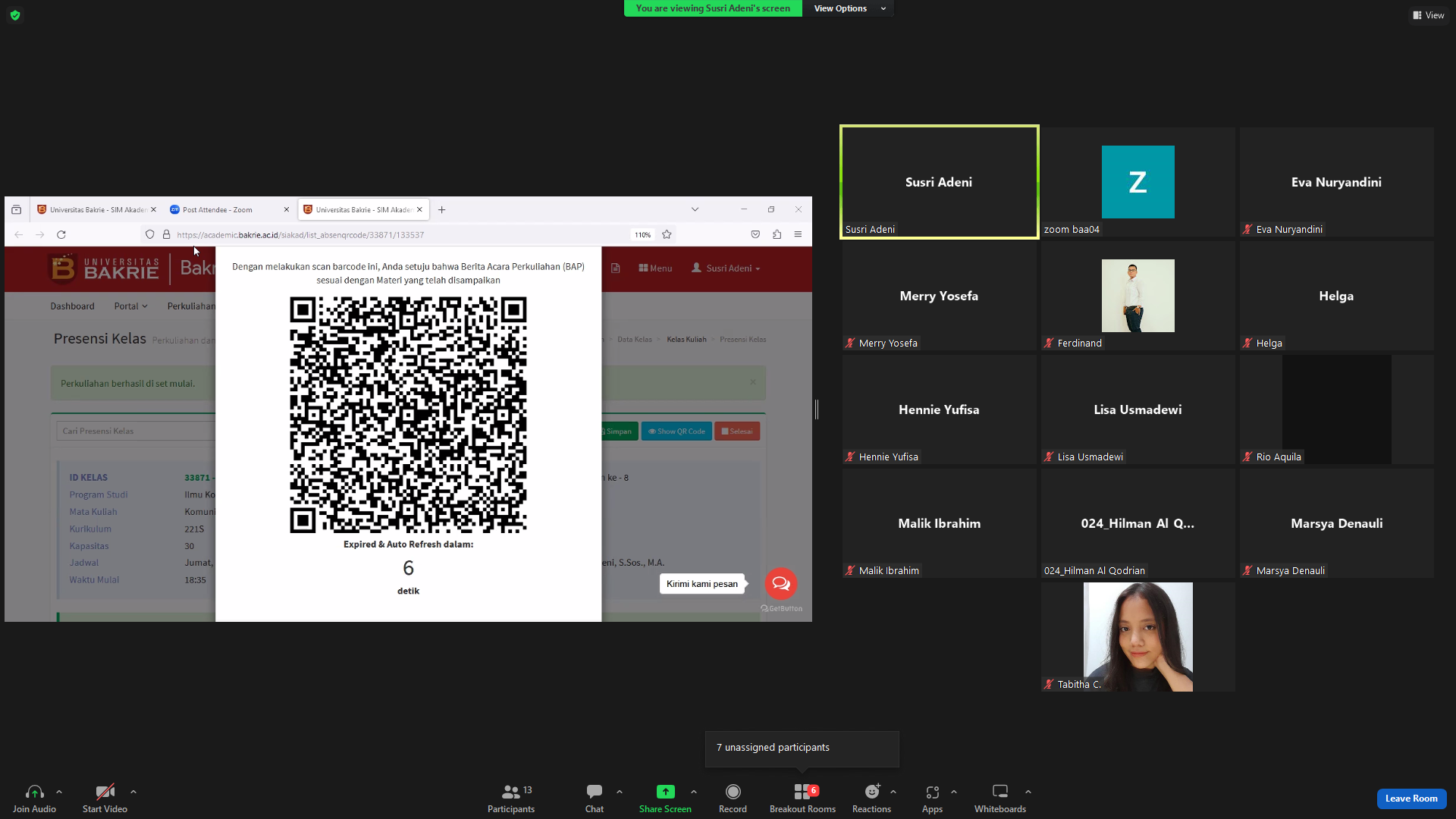Dismiss the Perkuliahan berhasil alert

point(753,382)
